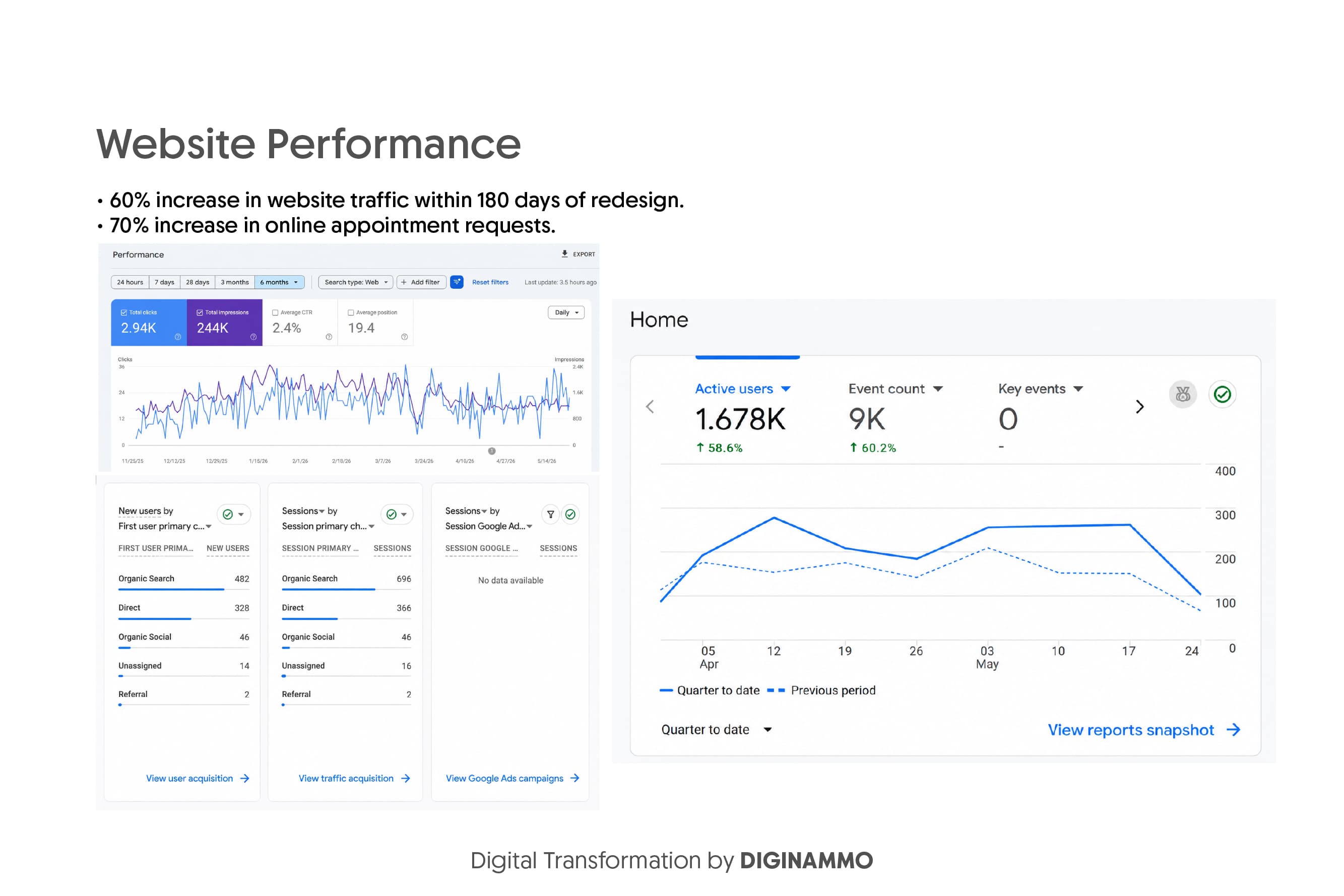Click the green checkmark beside Key events
The height and width of the screenshot is (896, 1344).
point(1222,394)
